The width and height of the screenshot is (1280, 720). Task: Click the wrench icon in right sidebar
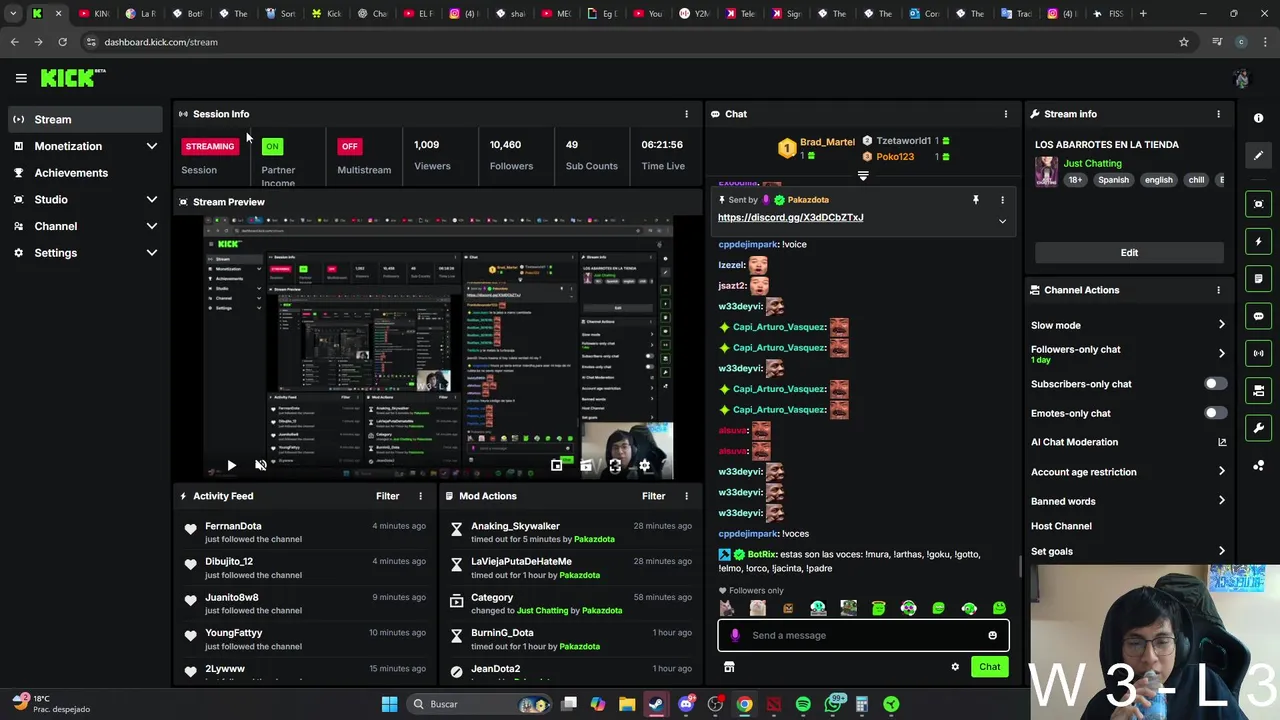1258,428
